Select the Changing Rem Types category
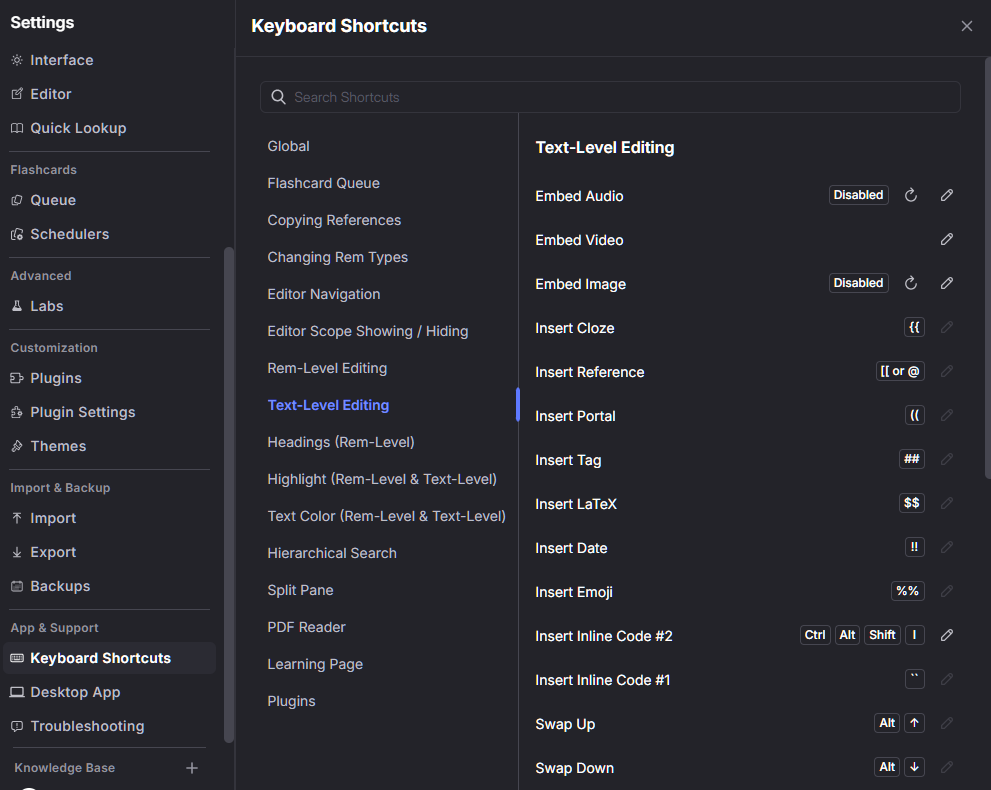This screenshot has width=991, height=790. pos(337,257)
